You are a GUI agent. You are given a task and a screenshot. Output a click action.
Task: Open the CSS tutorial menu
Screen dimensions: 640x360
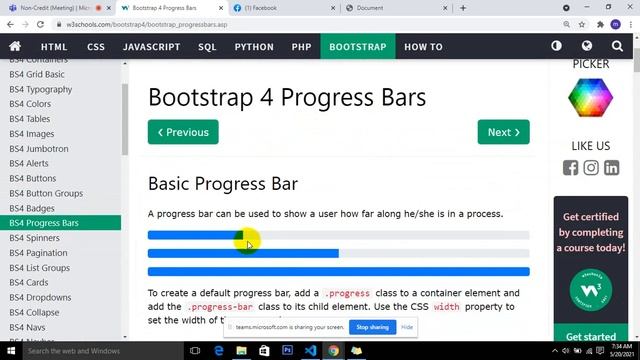click(96, 47)
